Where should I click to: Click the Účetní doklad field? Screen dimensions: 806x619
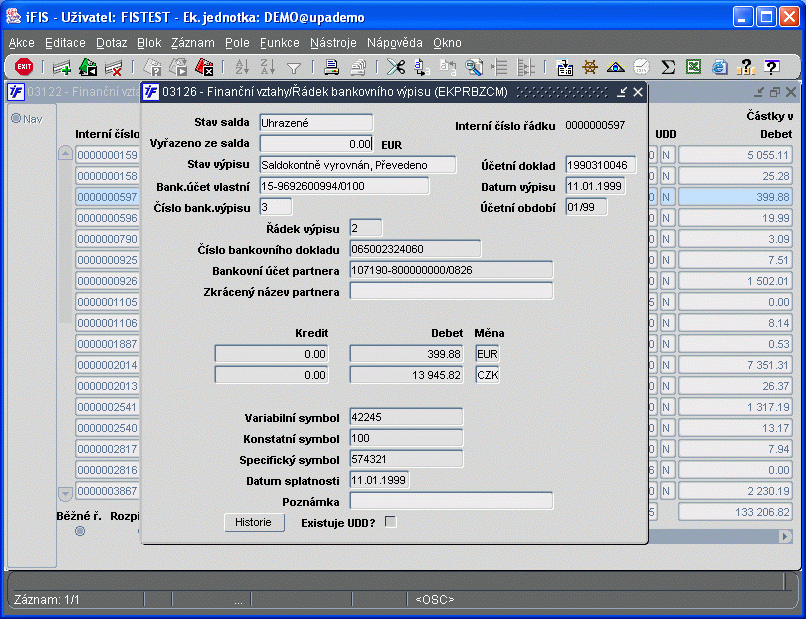pyautogui.click(x=600, y=165)
